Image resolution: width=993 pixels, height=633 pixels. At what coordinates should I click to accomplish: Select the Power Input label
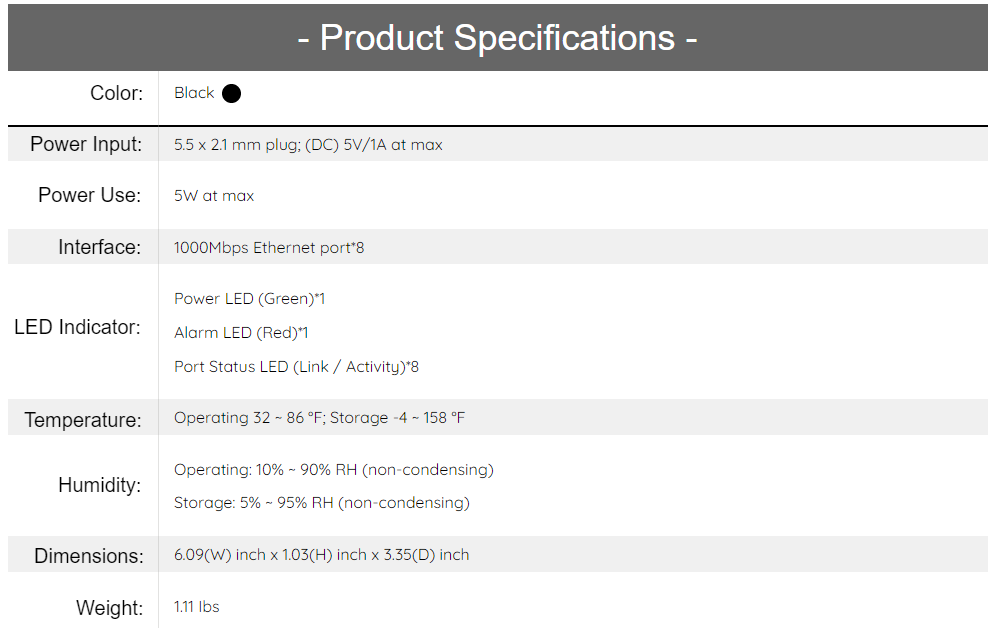click(x=86, y=144)
